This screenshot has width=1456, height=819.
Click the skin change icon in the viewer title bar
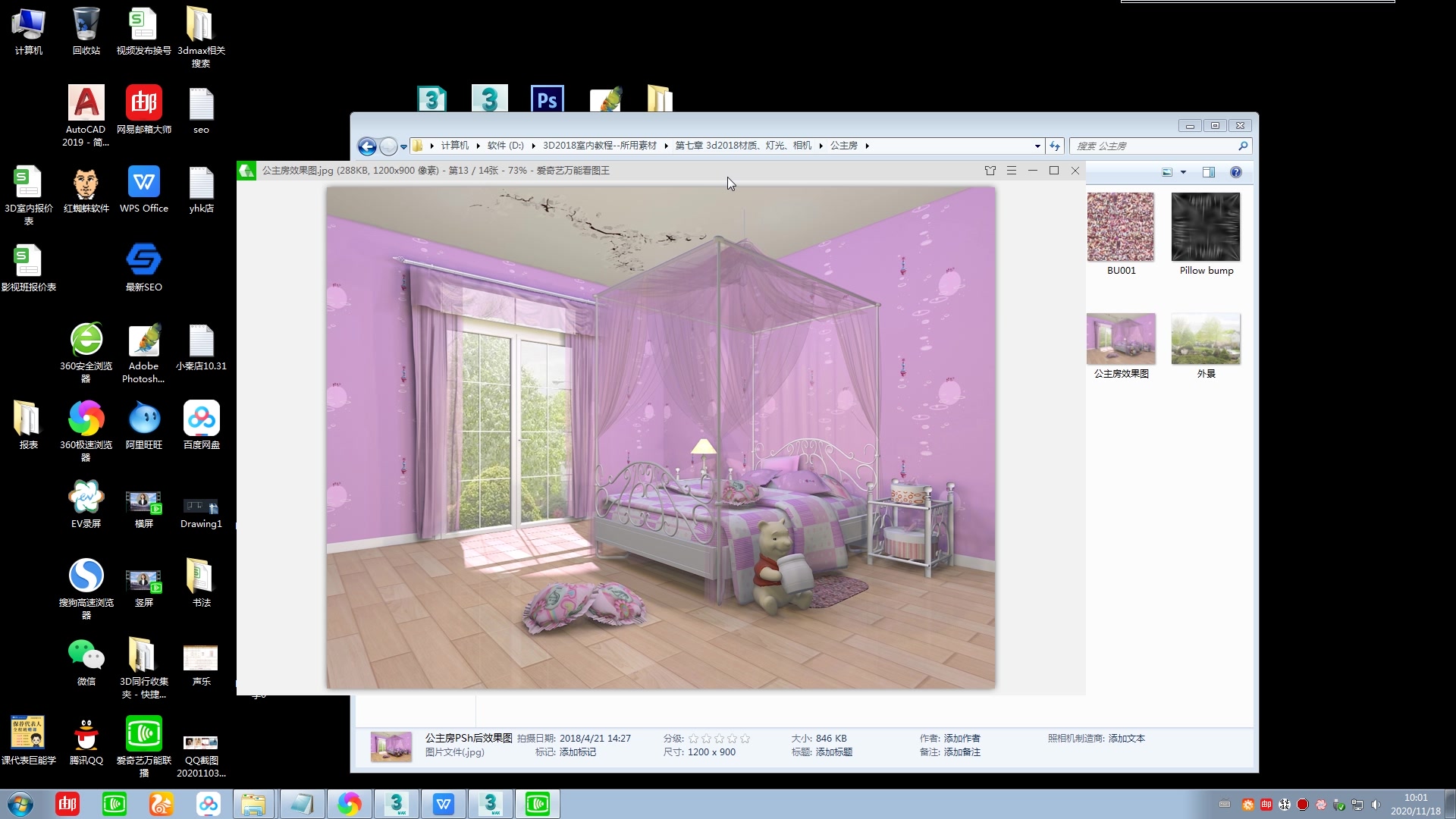tap(990, 171)
